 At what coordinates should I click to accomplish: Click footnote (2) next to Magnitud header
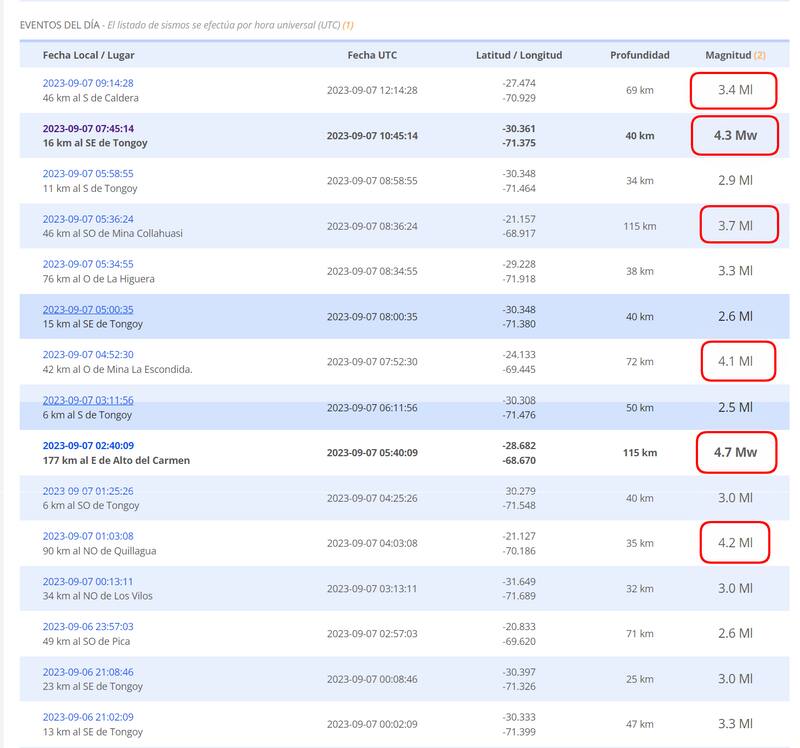click(x=760, y=55)
